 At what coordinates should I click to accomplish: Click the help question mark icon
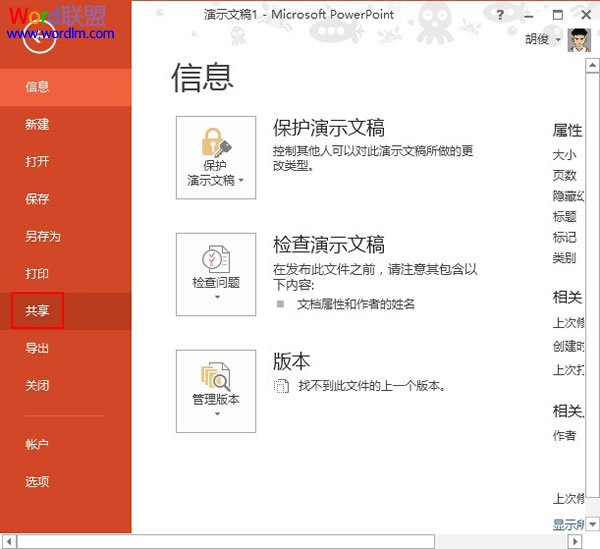(500, 15)
